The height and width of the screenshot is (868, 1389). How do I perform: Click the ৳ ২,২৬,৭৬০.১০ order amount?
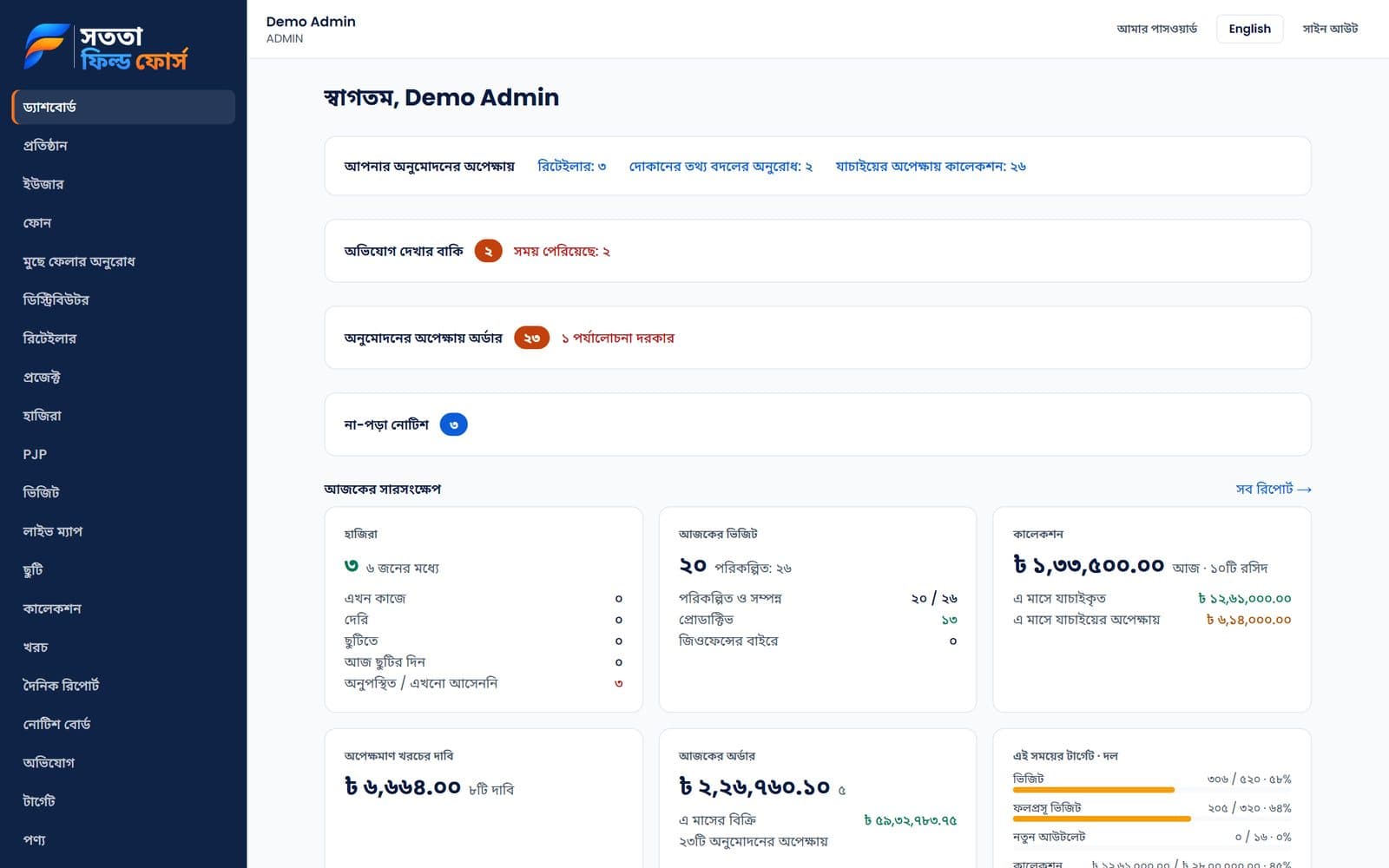coord(754,786)
